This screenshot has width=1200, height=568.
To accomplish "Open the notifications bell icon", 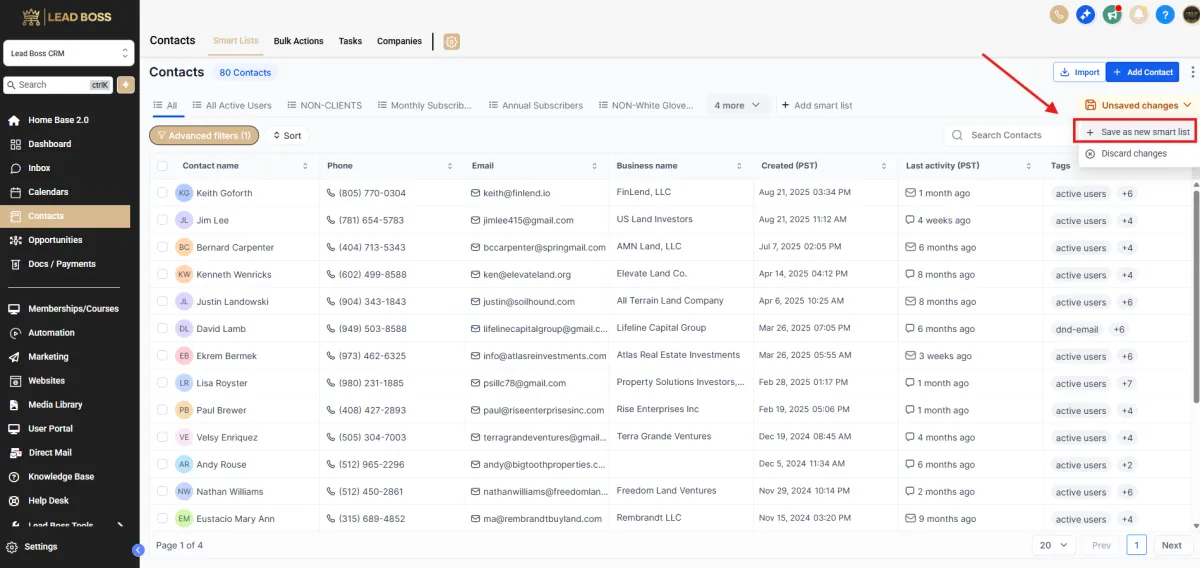I will pos(1138,14).
